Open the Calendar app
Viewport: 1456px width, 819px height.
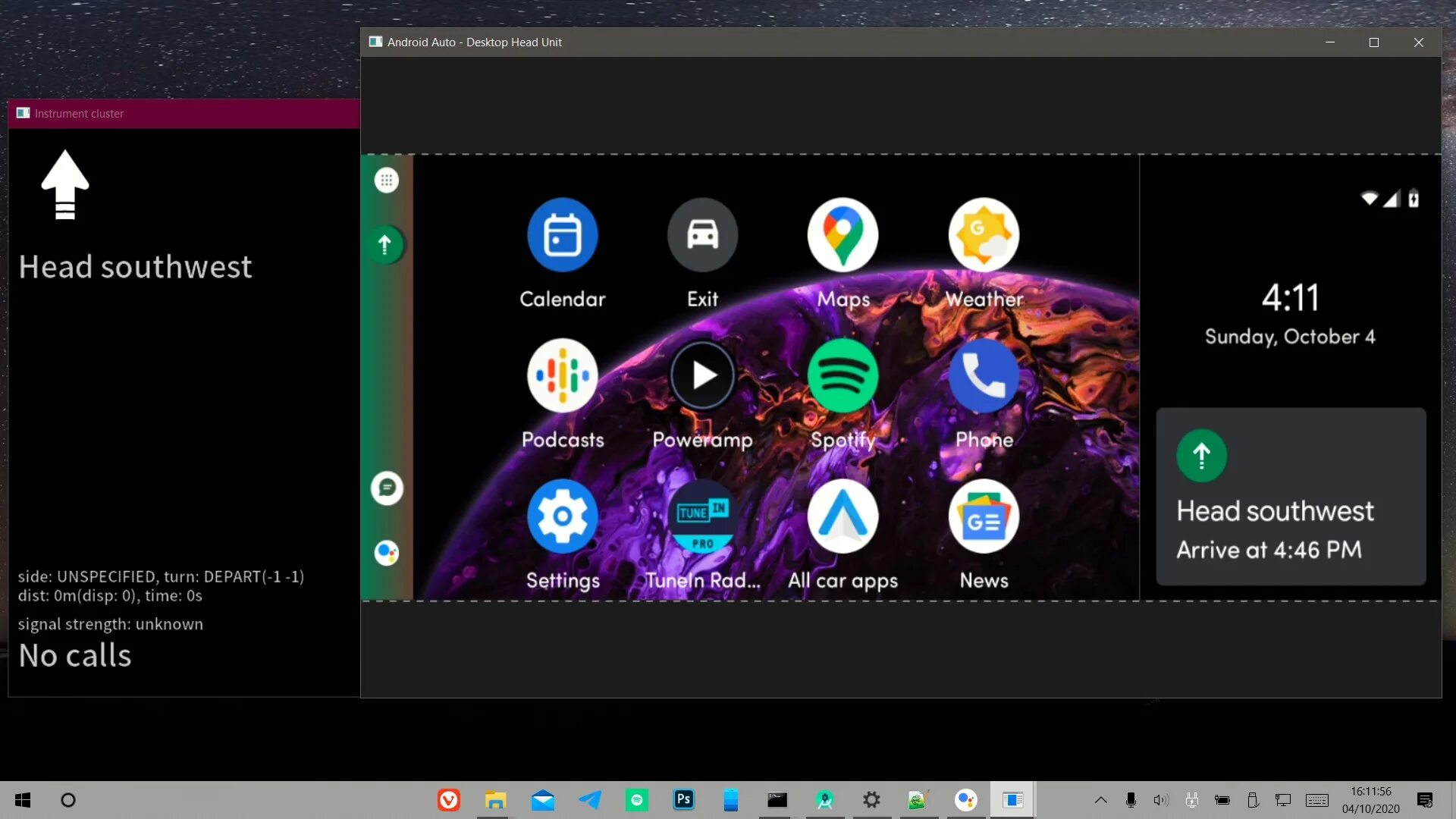pyautogui.click(x=562, y=235)
